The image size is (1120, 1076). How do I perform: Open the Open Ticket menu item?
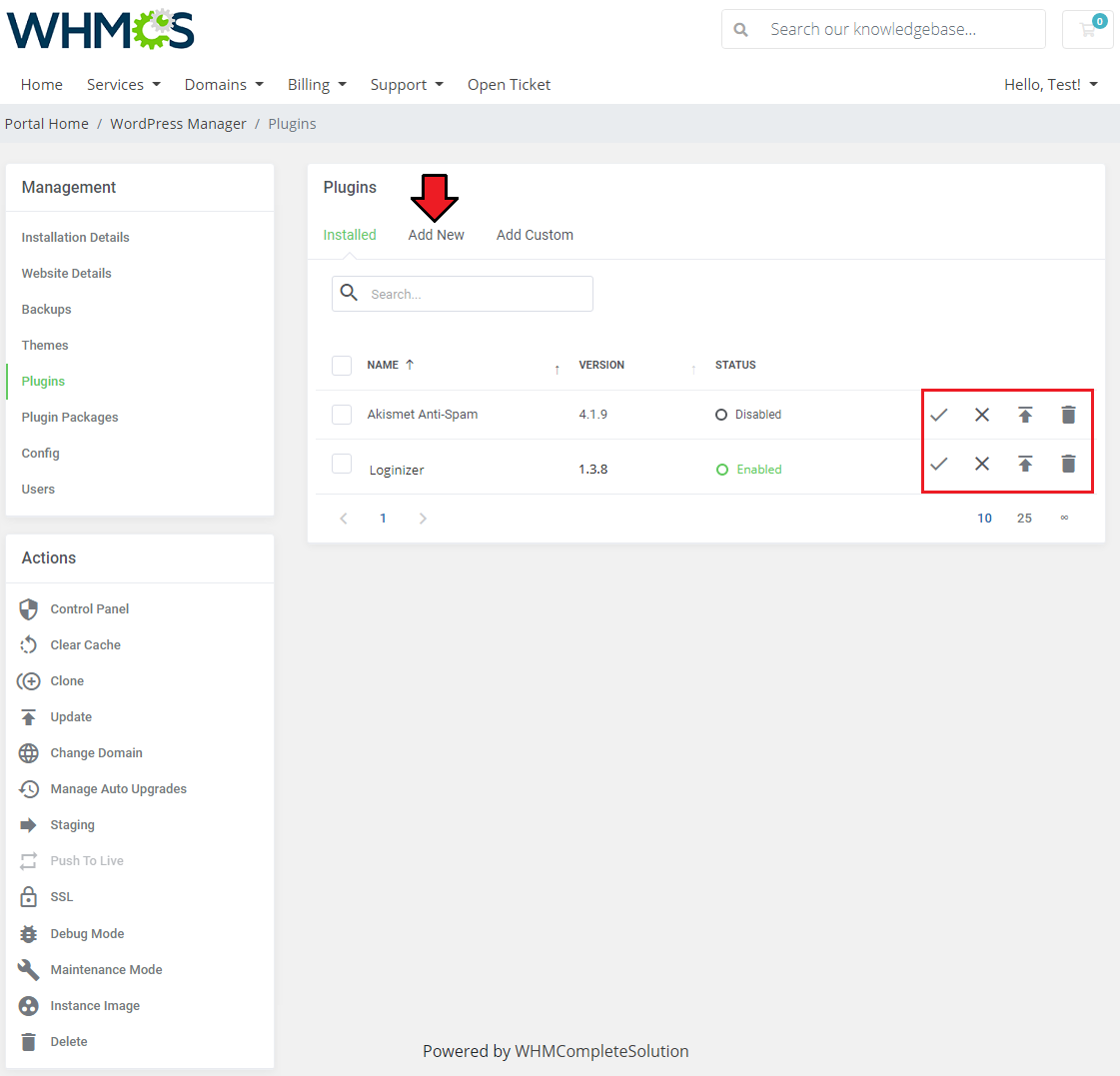(x=509, y=84)
